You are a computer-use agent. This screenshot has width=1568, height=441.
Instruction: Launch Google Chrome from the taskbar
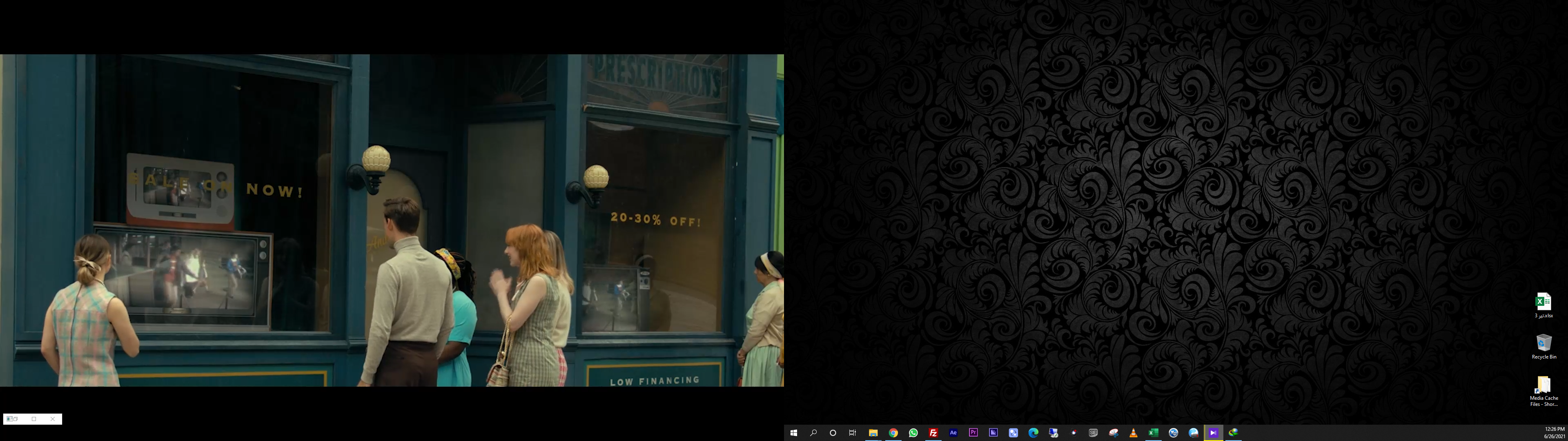coord(893,432)
